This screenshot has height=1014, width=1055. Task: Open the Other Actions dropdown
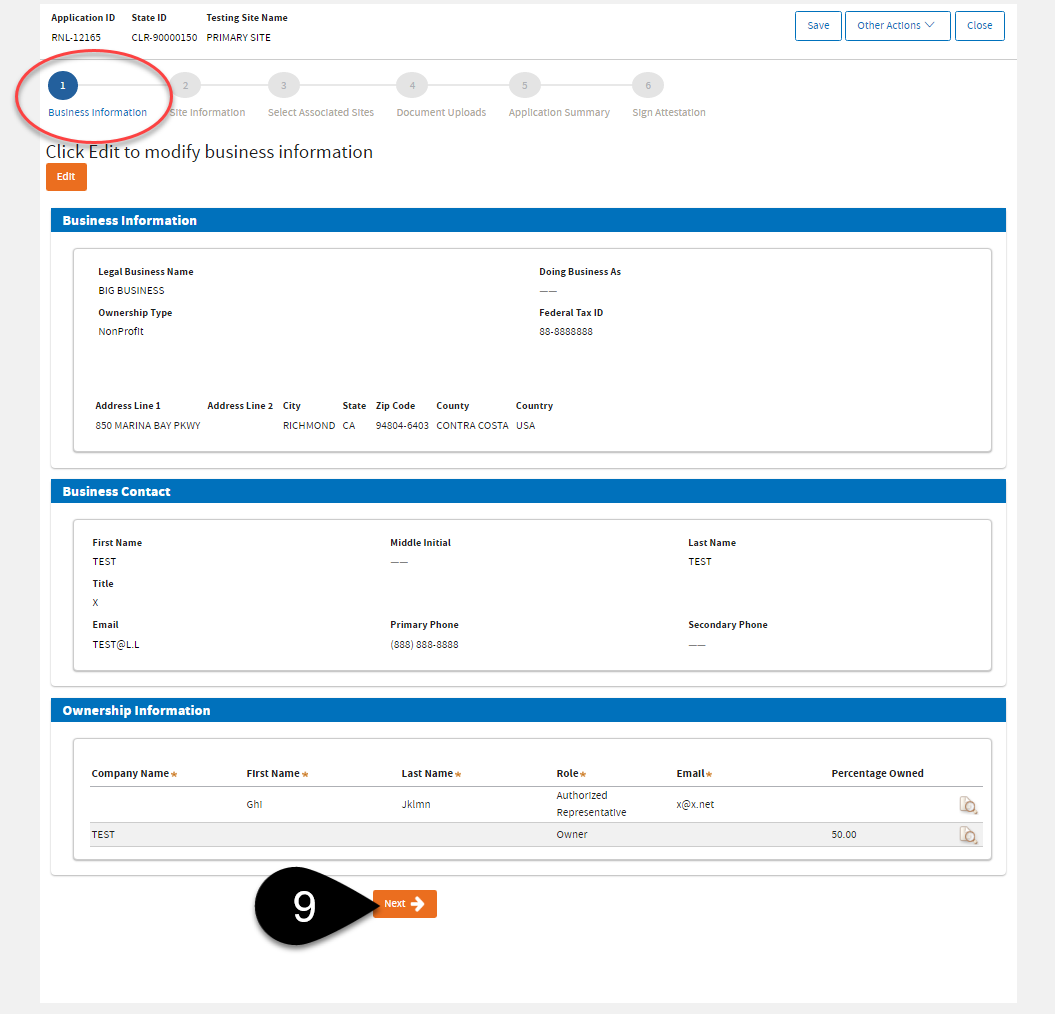(x=897, y=25)
